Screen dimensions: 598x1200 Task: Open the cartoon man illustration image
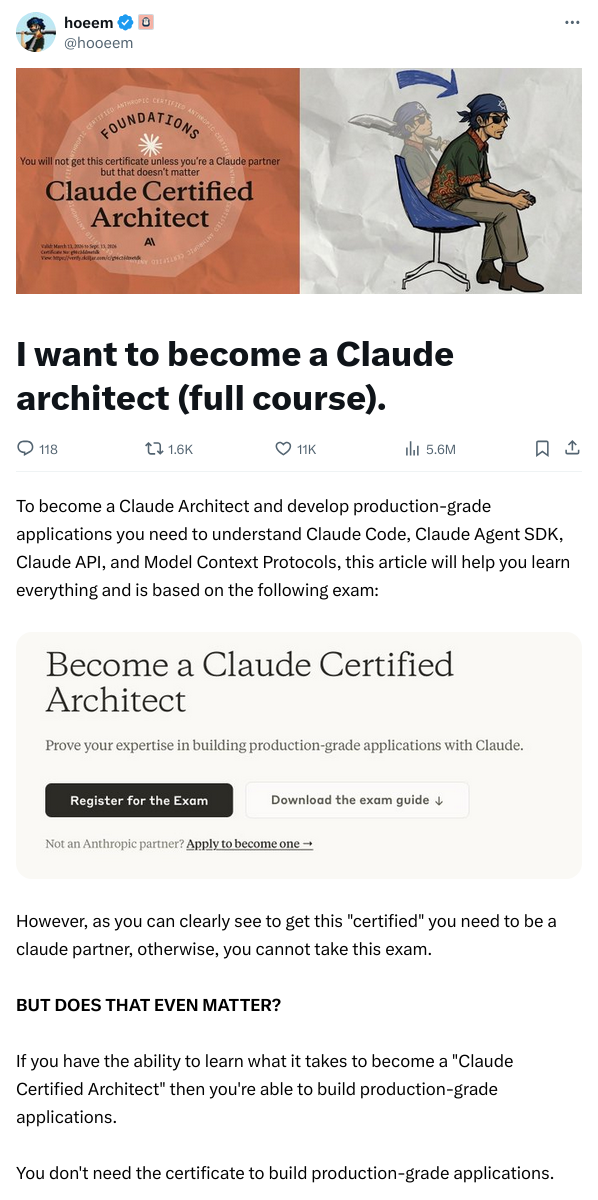click(x=440, y=180)
